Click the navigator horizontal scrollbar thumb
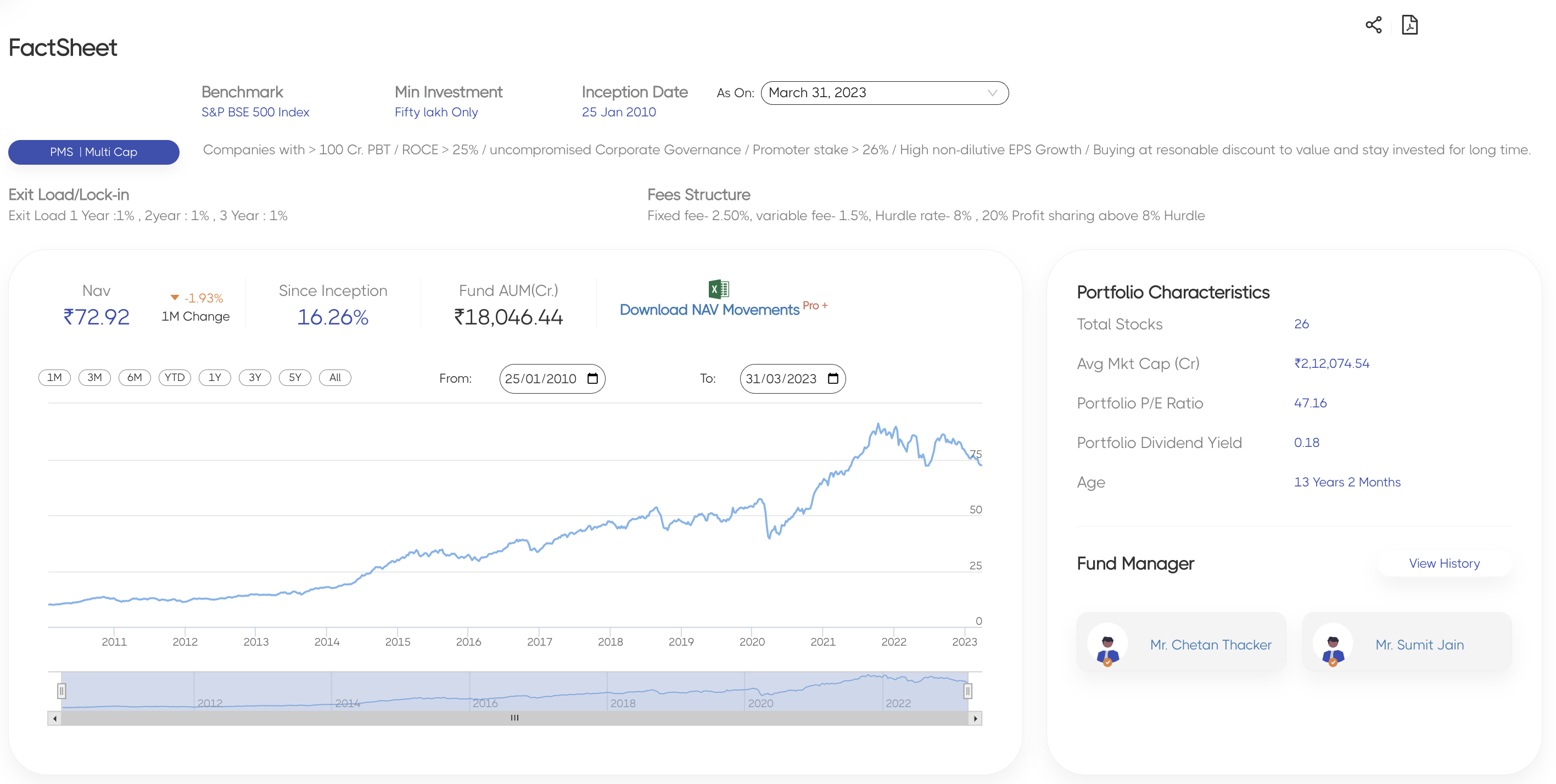Image resolution: width=1556 pixels, height=784 pixels. (x=514, y=718)
